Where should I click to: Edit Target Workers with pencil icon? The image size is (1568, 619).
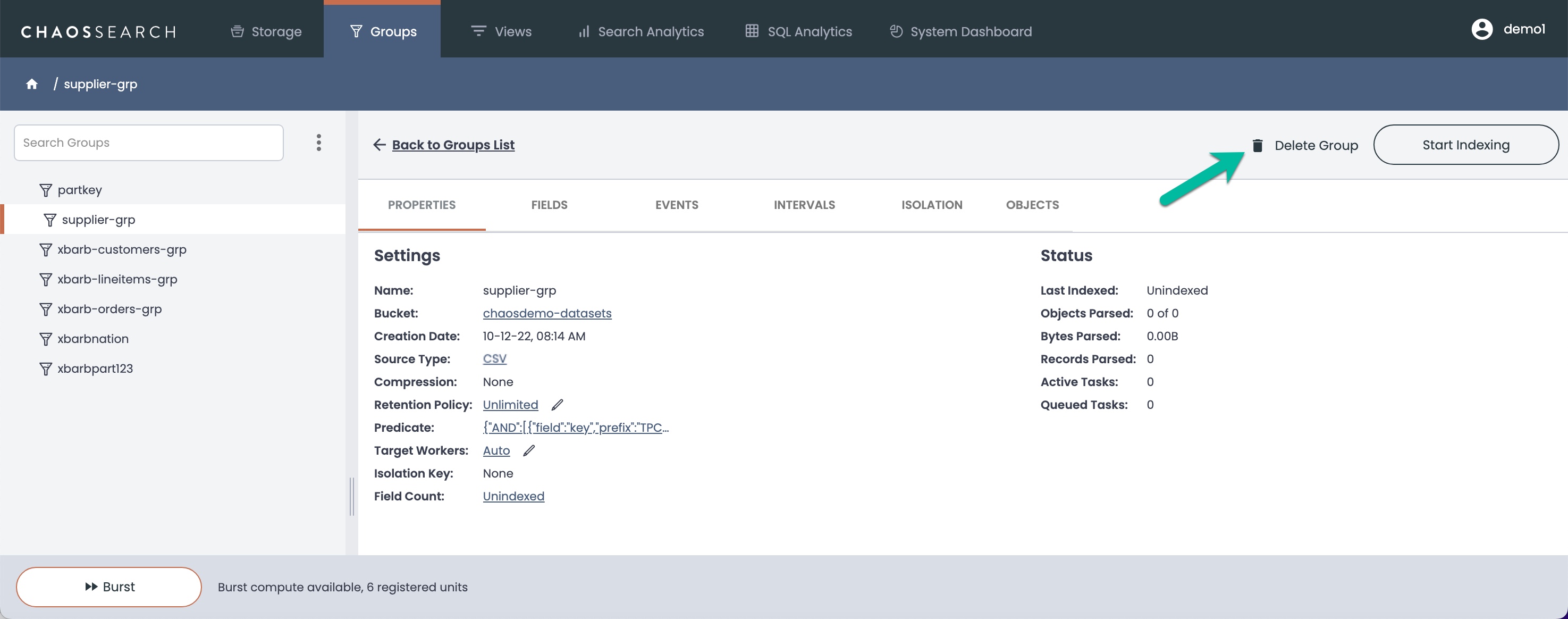[x=528, y=450]
